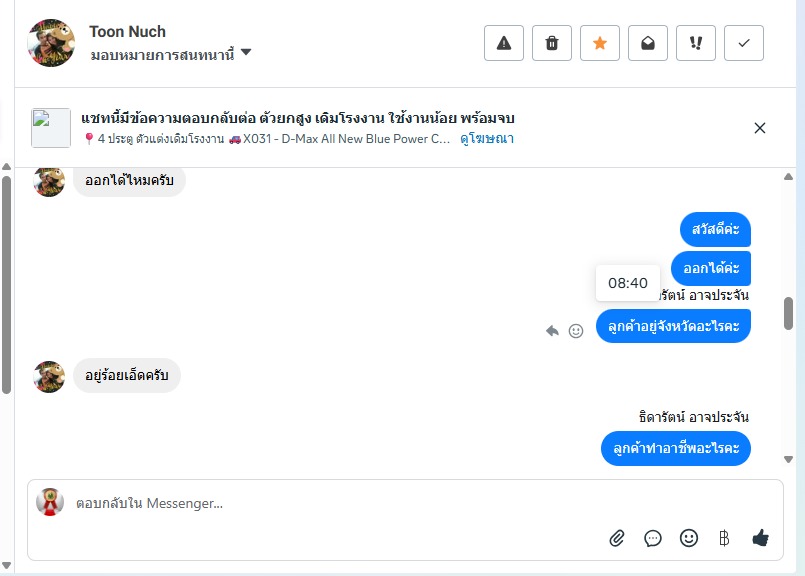Click the priority exclamation mark icon
The image size is (805, 576).
click(x=696, y=43)
